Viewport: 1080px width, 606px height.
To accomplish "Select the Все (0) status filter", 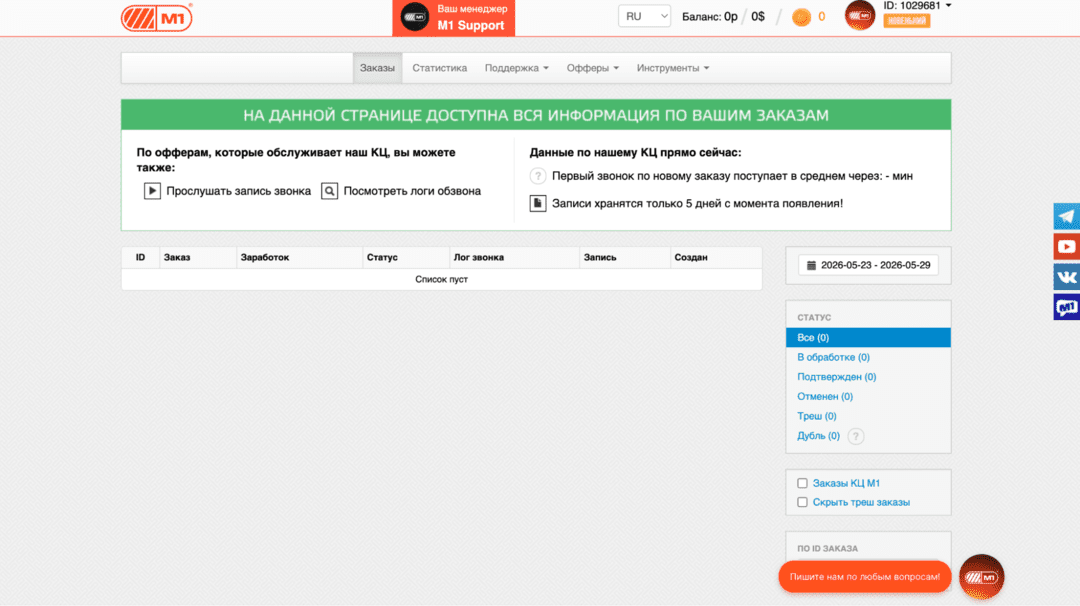I will pyautogui.click(x=868, y=337).
